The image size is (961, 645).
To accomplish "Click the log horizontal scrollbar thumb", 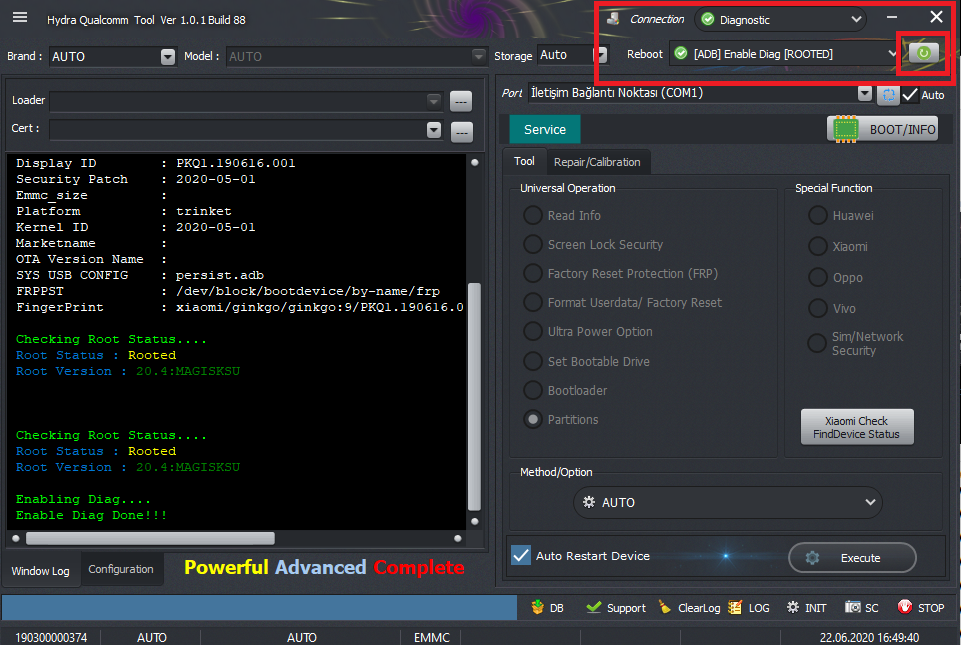I will (x=150, y=538).
